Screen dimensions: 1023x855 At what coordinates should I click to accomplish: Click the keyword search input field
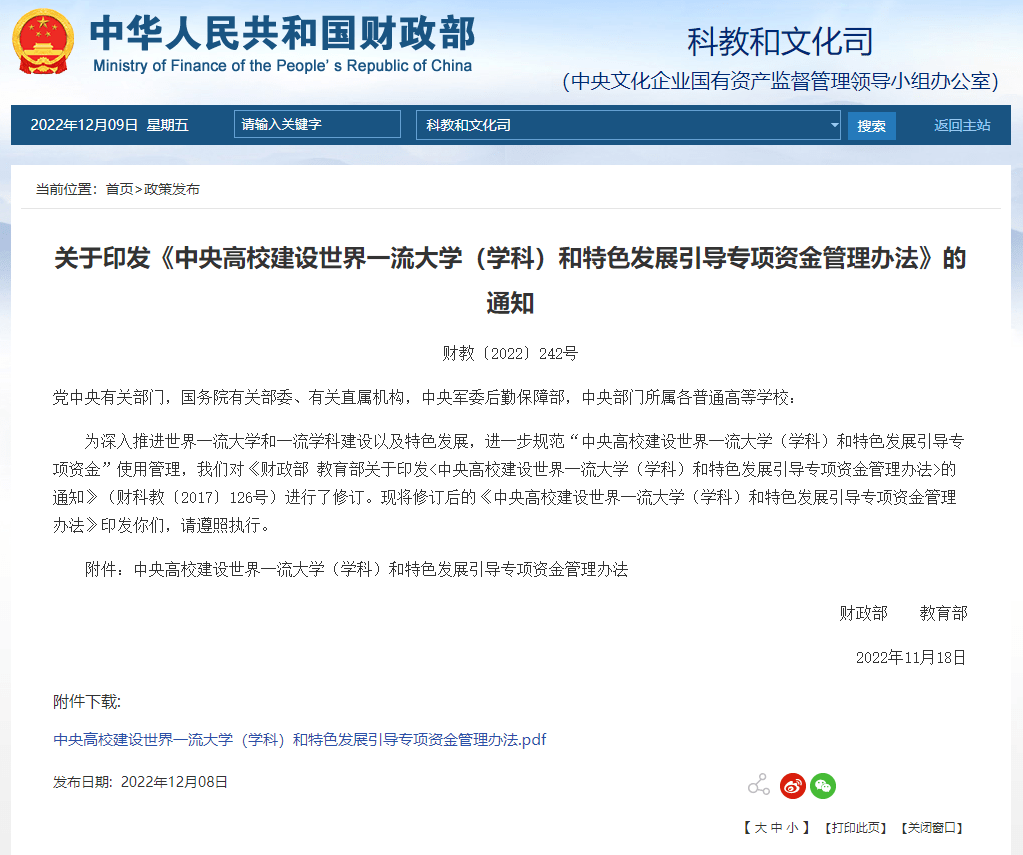(x=317, y=124)
